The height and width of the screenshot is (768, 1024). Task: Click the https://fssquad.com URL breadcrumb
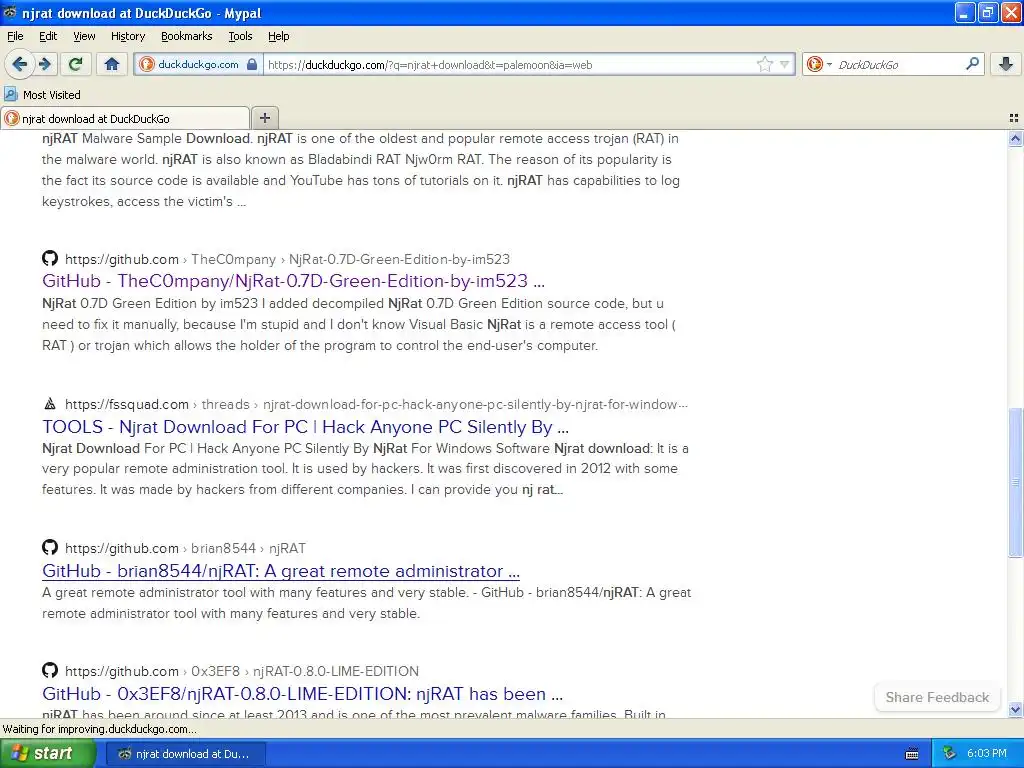pyautogui.click(x=127, y=404)
